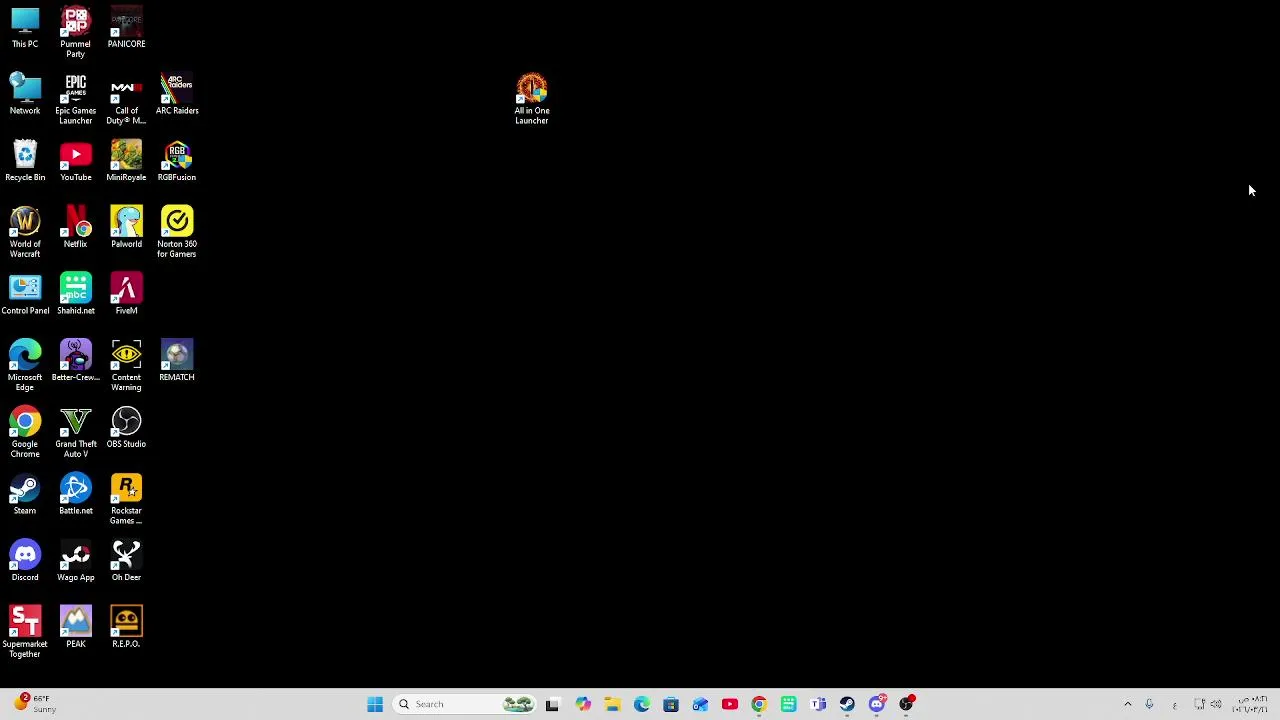Select the Netflix desktop shortcut

75,228
